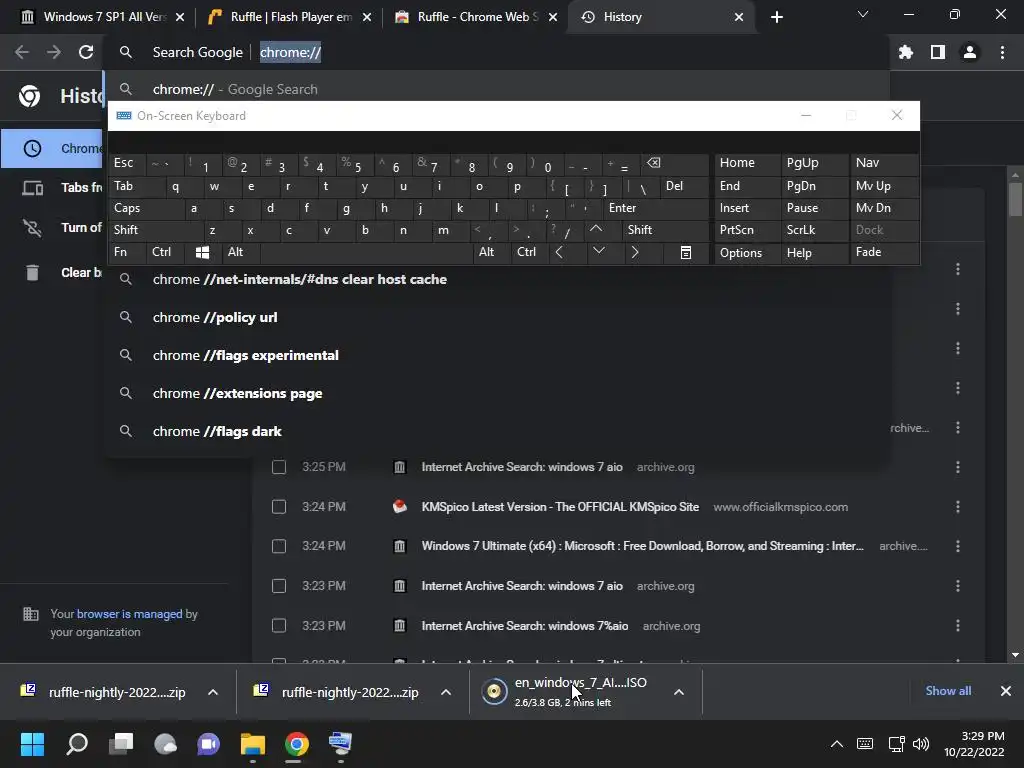Expand options for first ruffle-nightly zip download
Viewport: 1024px width, 768px height.
click(x=213, y=692)
